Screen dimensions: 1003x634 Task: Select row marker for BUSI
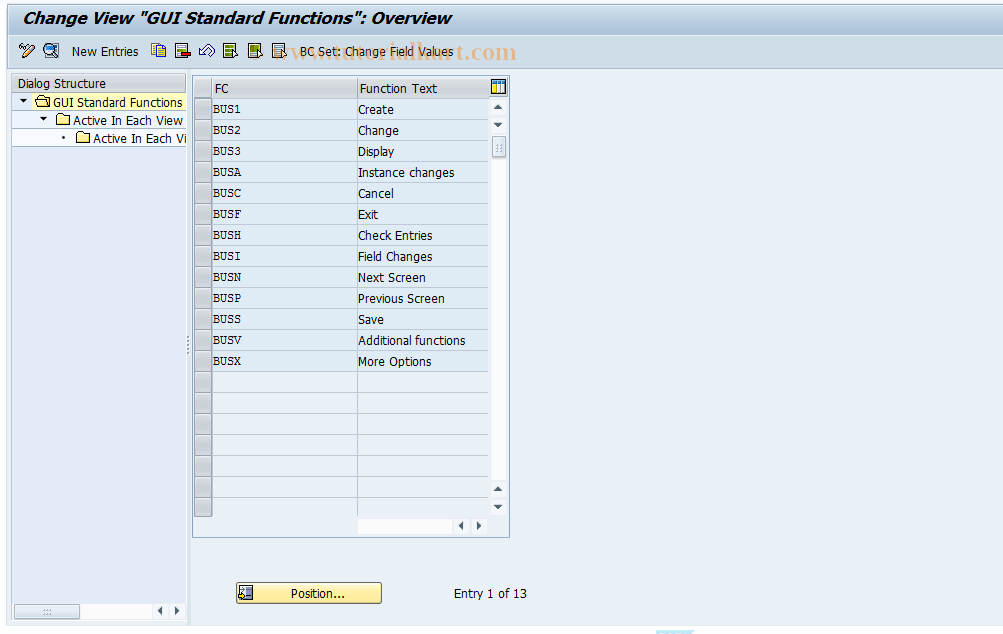pyautogui.click(x=203, y=256)
